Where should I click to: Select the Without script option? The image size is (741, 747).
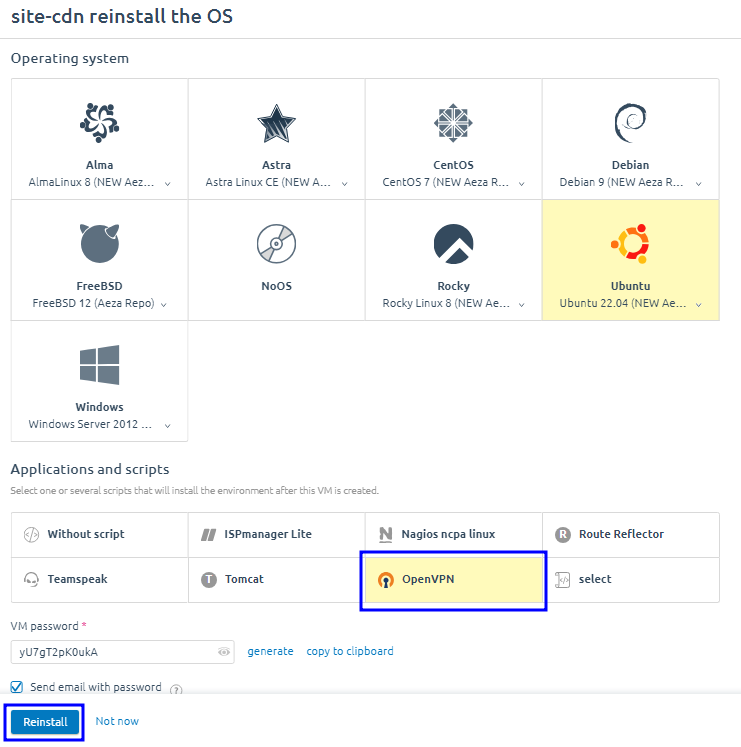[86, 534]
